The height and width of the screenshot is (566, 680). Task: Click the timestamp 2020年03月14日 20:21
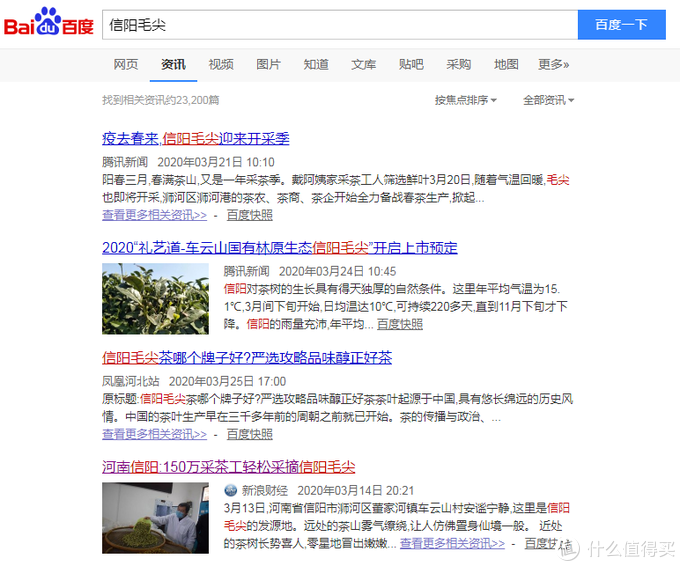click(x=356, y=491)
